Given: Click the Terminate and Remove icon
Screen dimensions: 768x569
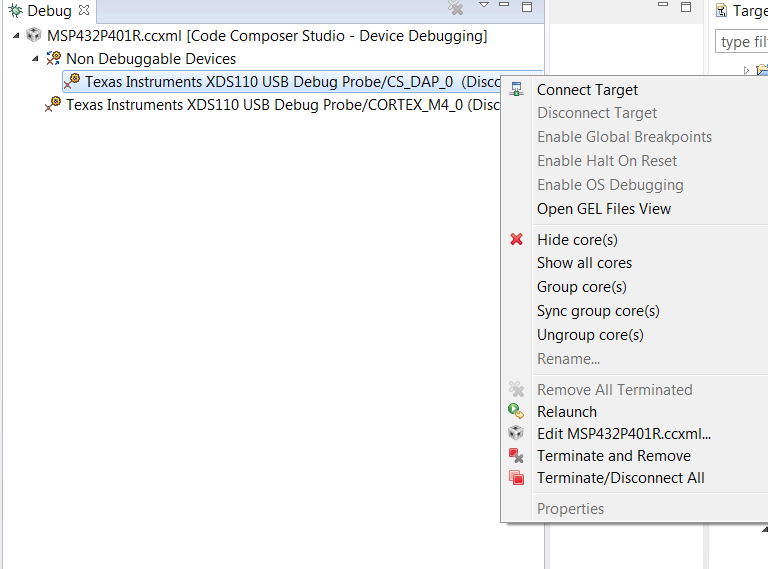Looking at the screenshot, I should pyautogui.click(x=516, y=455).
